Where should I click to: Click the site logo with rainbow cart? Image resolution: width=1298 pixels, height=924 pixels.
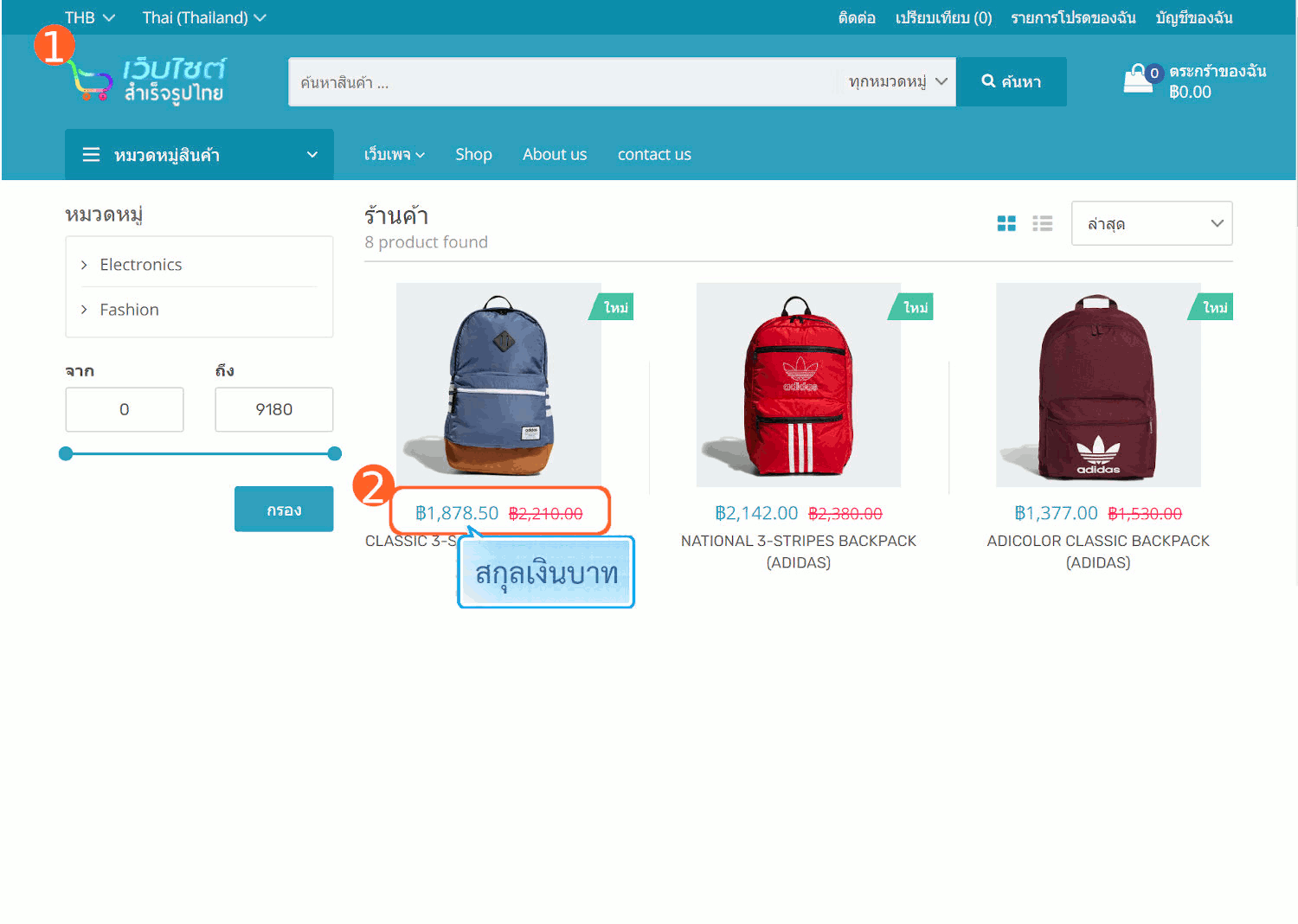click(147, 80)
